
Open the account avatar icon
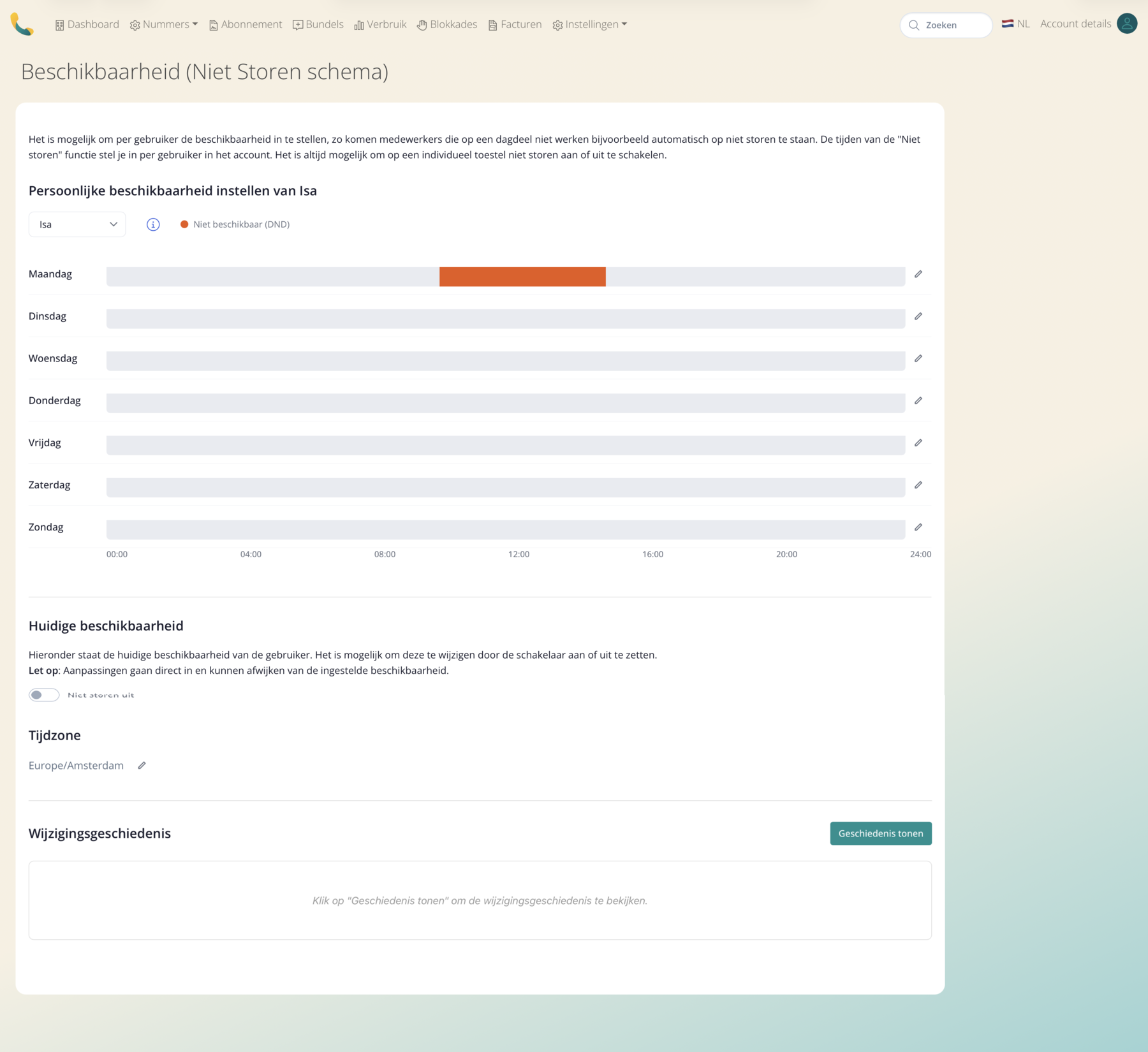point(1127,24)
